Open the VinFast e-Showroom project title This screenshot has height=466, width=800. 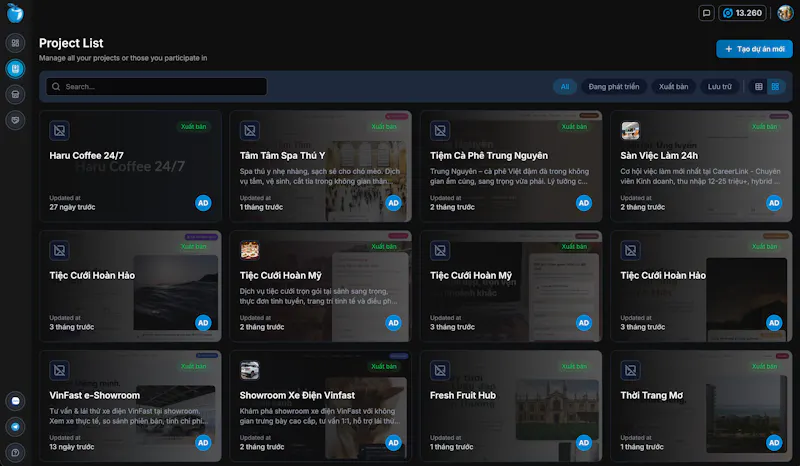[94, 396]
